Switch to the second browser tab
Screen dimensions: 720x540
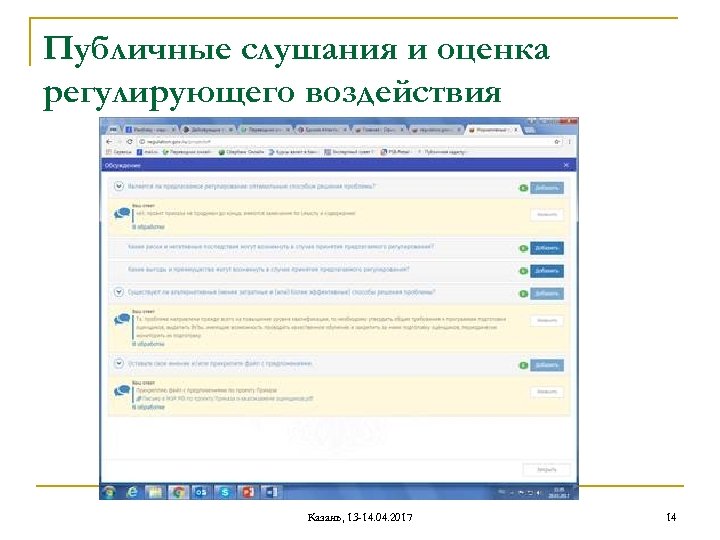[x=208, y=130]
